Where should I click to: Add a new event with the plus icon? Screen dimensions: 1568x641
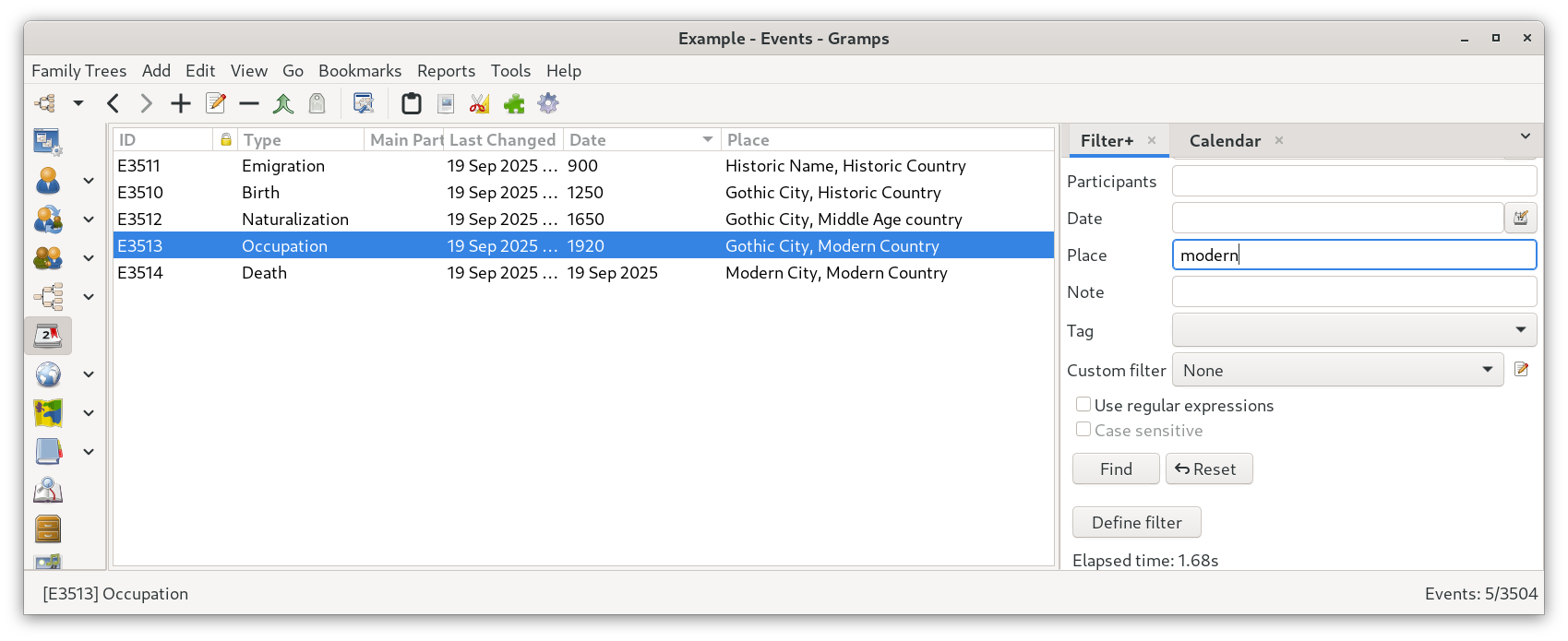181,103
